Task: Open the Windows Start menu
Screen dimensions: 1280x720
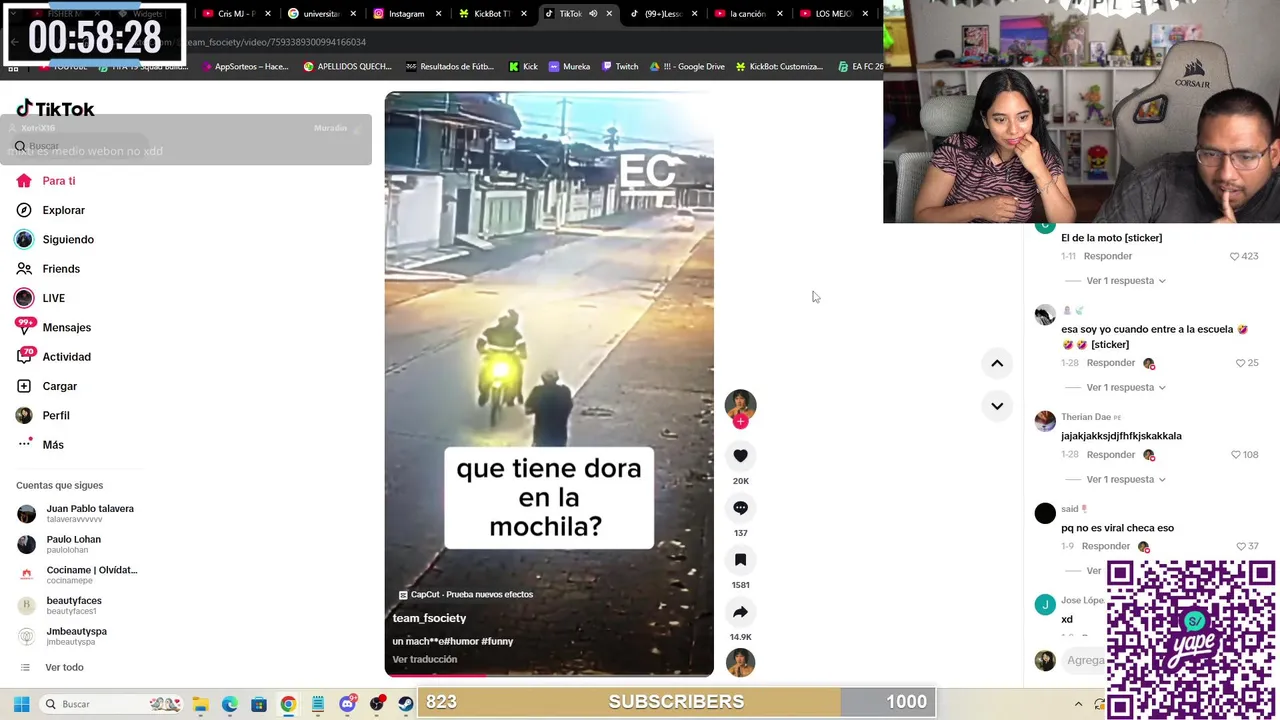Action: coord(21,704)
